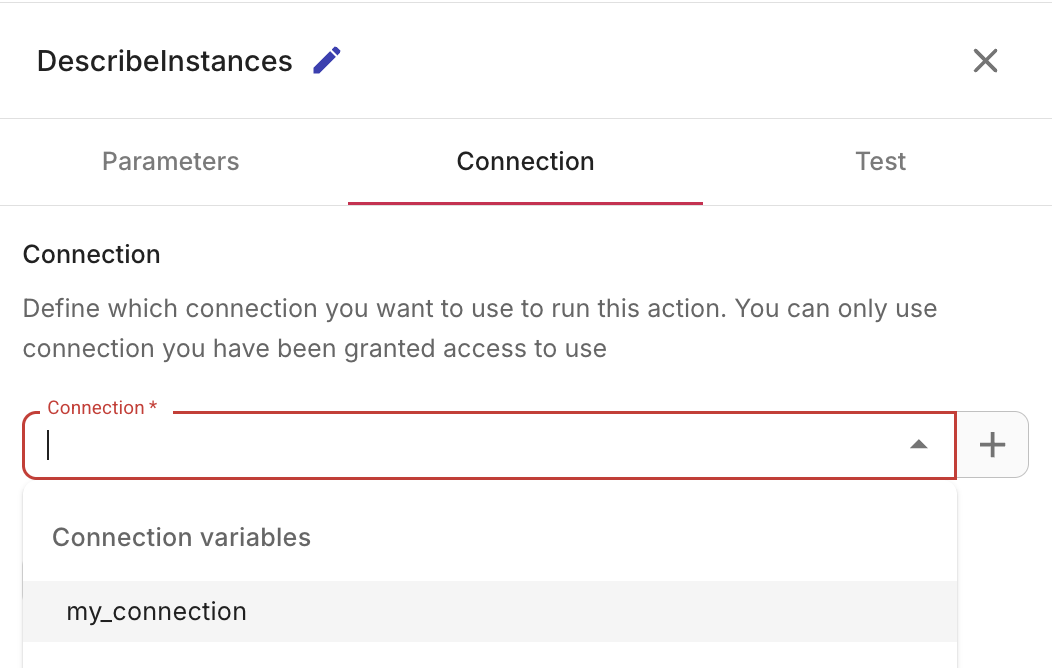The width and height of the screenshot is (1052, 668).
Task: Pick the my_connection connection variable
Action: 156,611
